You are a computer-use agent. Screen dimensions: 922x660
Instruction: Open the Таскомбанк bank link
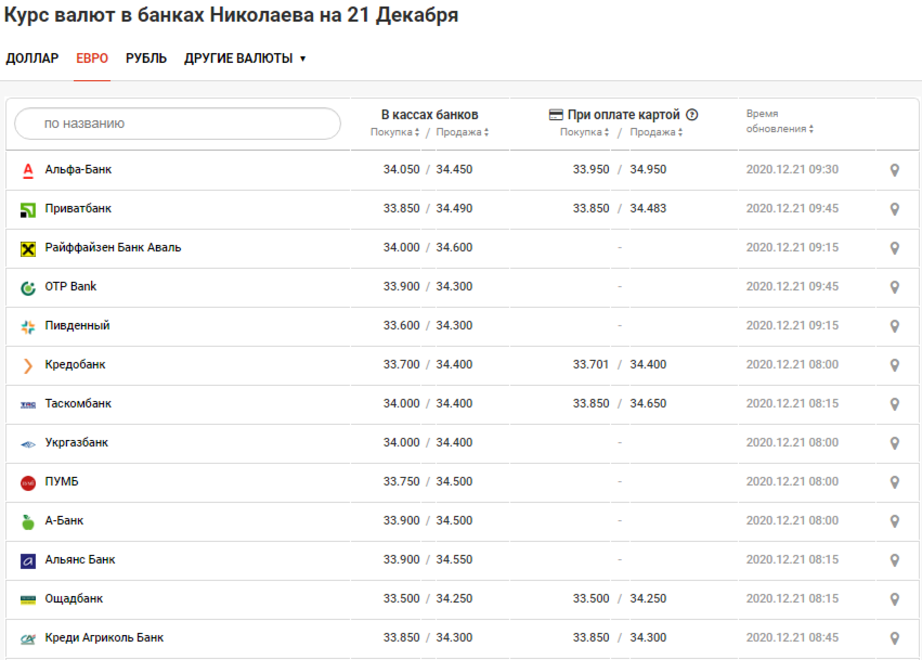pos(78,404)
